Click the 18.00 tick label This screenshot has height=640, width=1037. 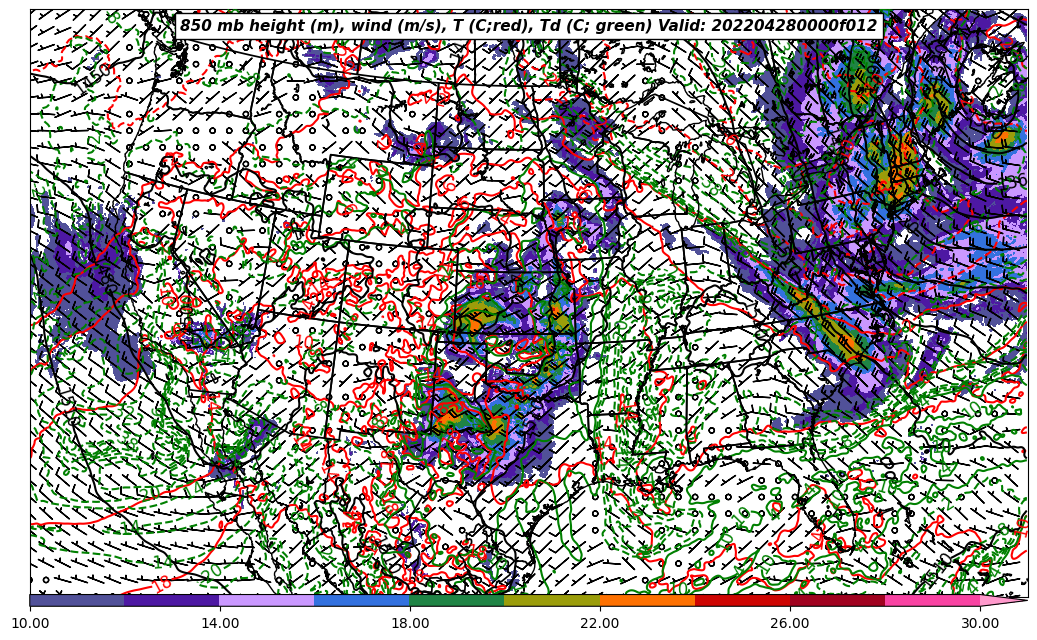point(410,623)
